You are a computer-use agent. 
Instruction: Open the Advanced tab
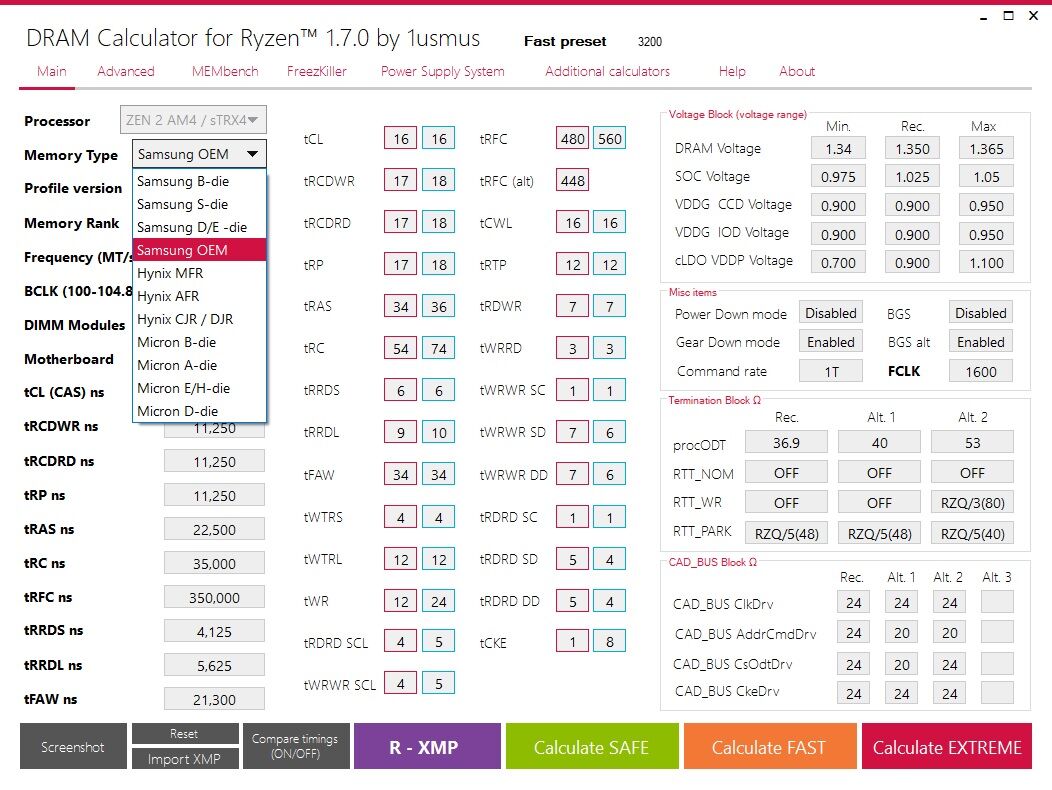pos(125,71)
